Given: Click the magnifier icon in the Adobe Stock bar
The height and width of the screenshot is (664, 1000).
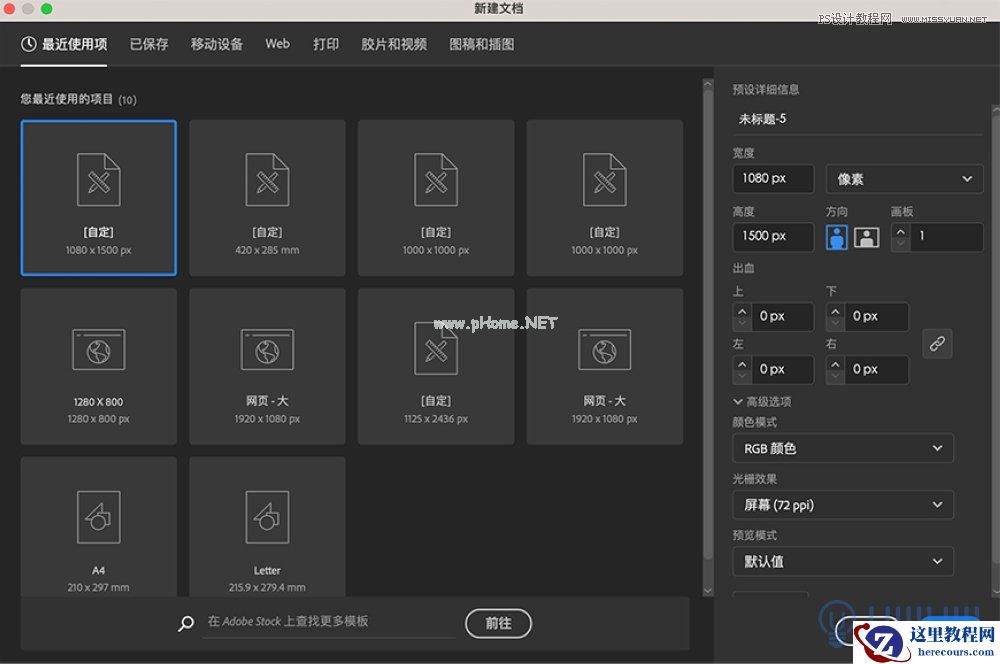Looking at the screenshot, I should (185, 623).
